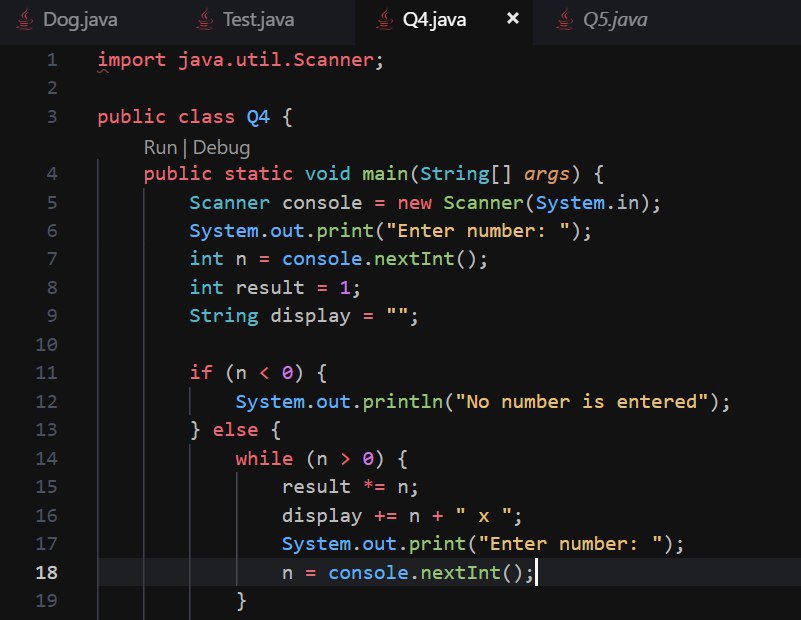Click the class name Q4 on line 3
Viewport: 801px width, 620px height.
click(258, 117)
